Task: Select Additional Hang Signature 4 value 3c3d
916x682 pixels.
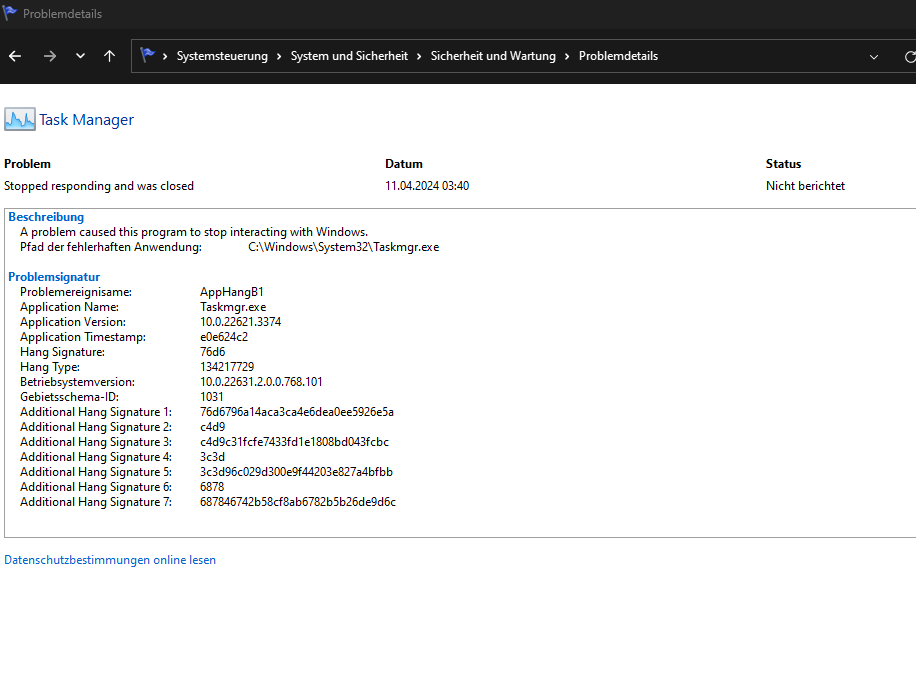Action: click(213, 457)
